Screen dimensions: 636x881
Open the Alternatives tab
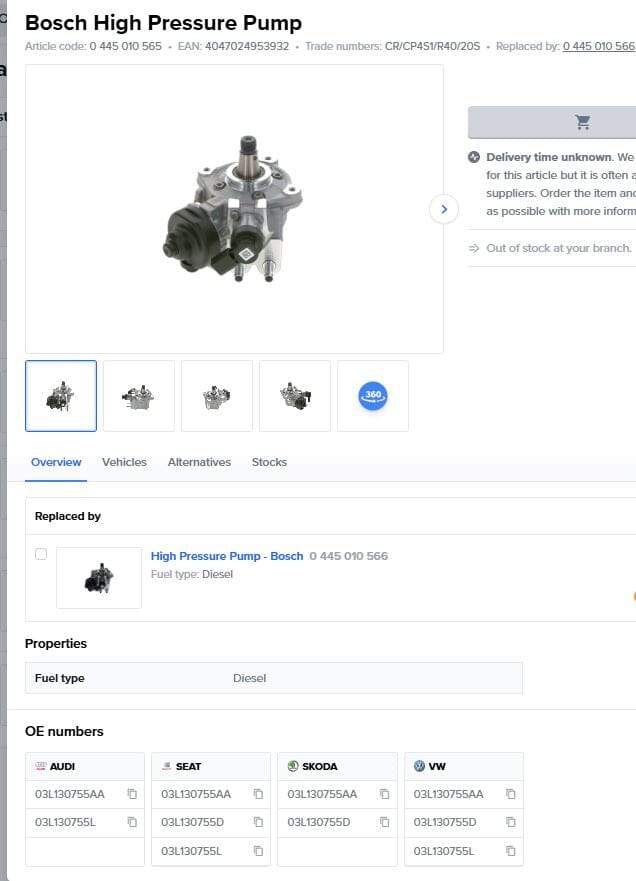coord(199,462)
